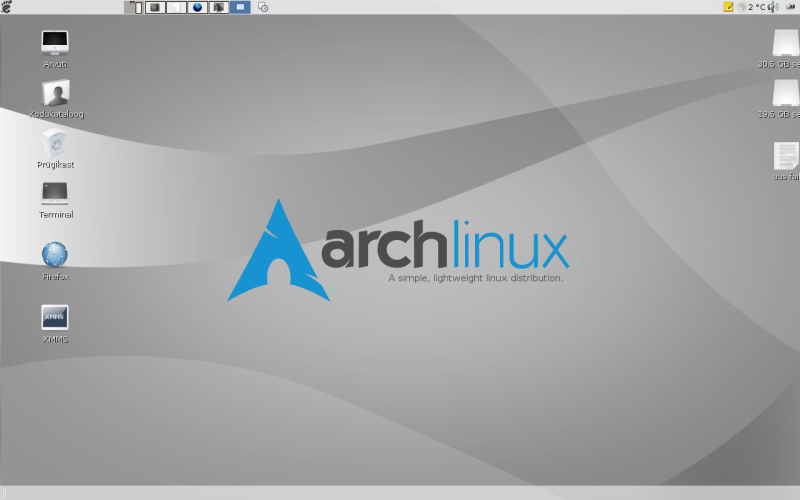Launch web browser globe panel icon
Viewport: 800px width, 500px height.
click(197, 7)
